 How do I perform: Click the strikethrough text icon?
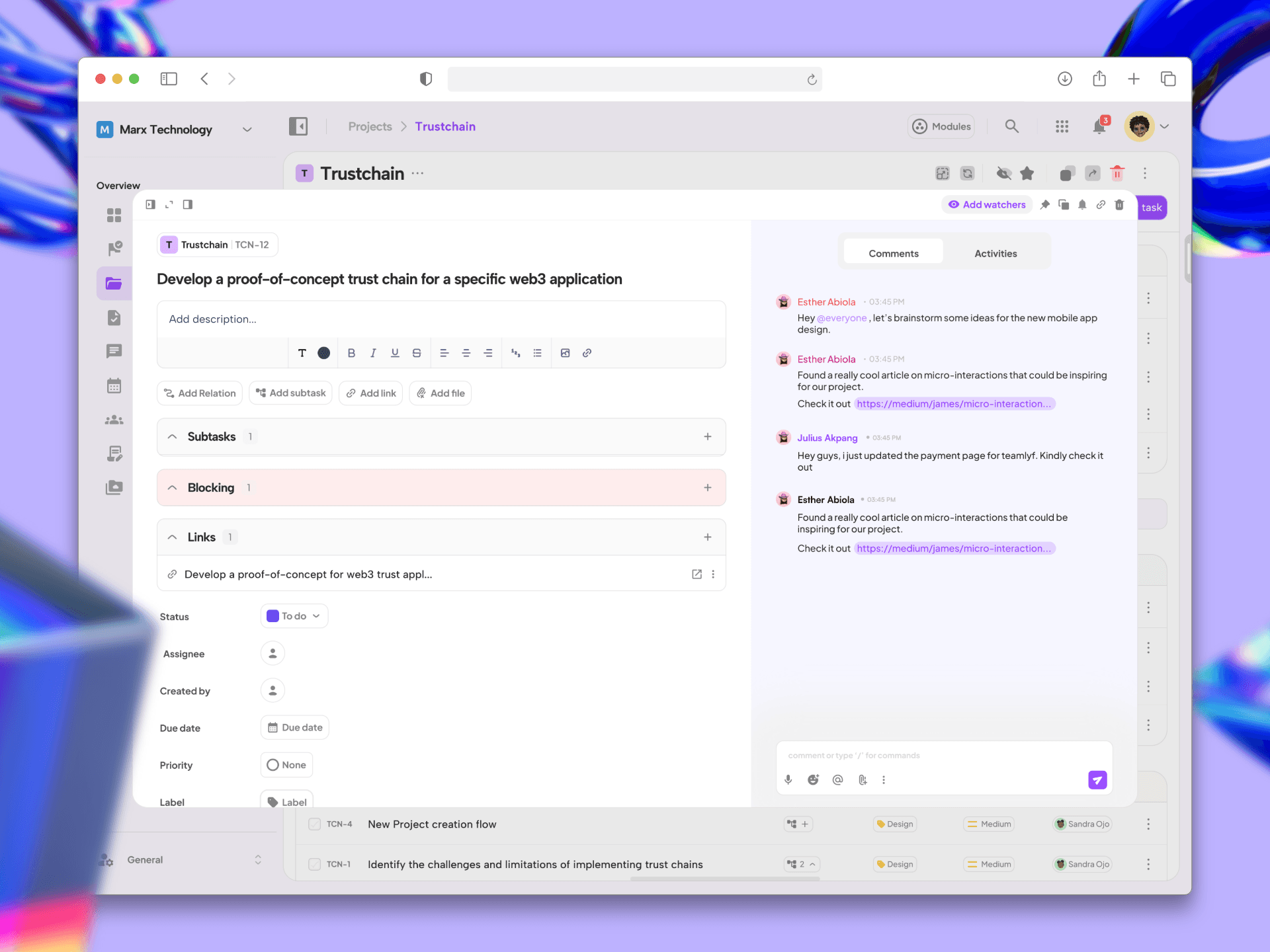pos(417,353)
